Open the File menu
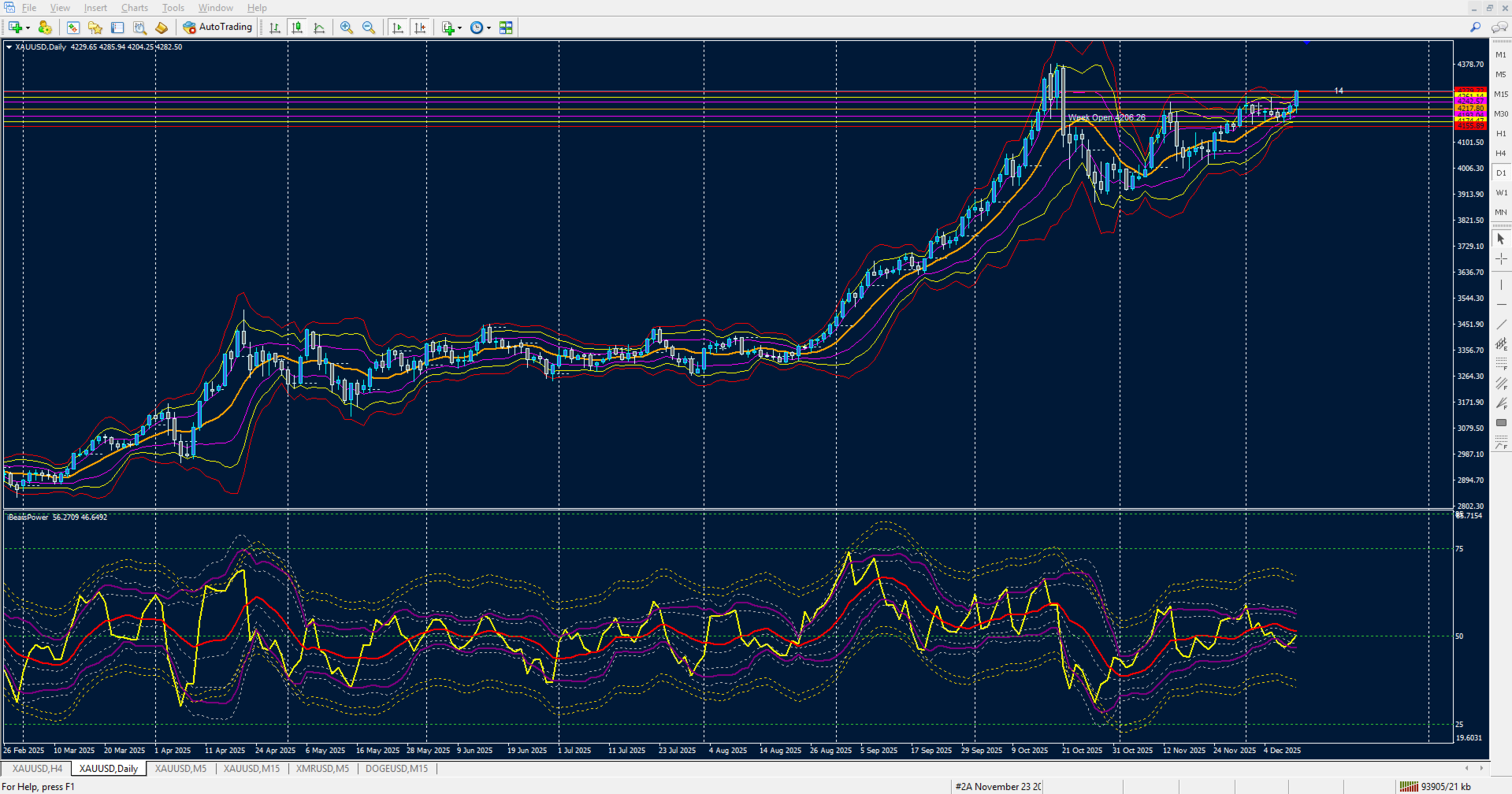 pos(29,8)
